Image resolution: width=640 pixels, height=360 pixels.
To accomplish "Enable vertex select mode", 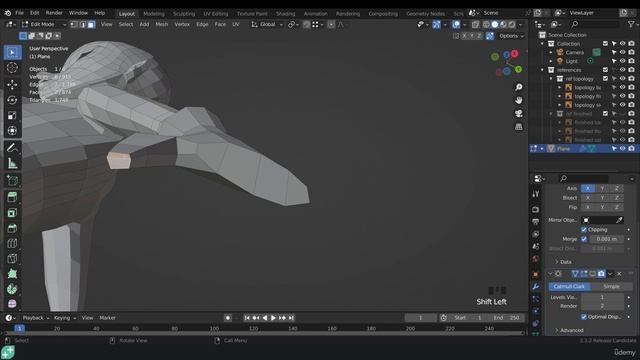I will 74,24.
